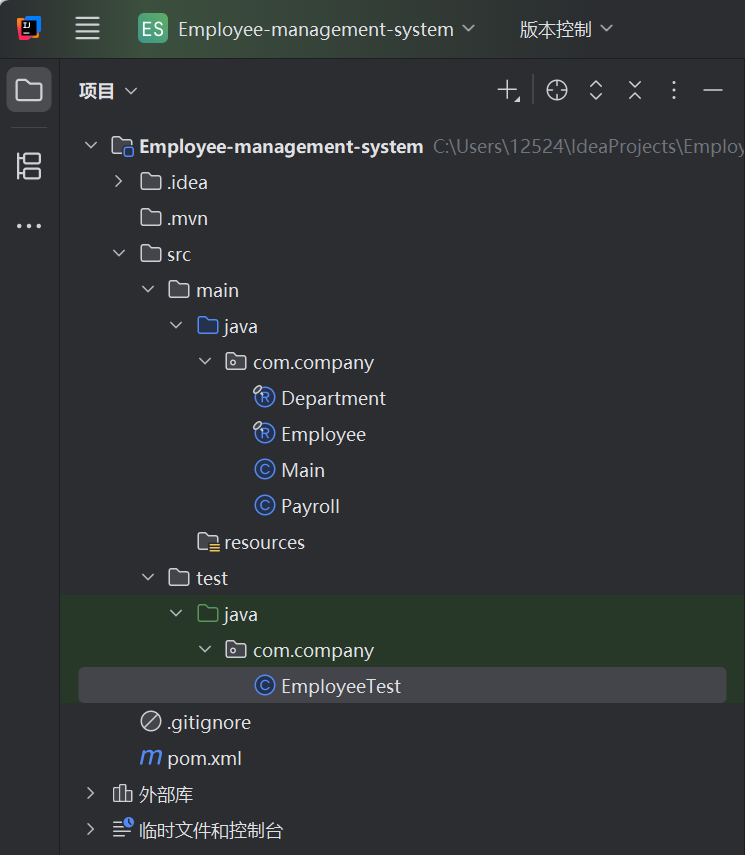Viewport: 745px width, 855px height.
Task: Open project panel options three-dot menu
Action: point(674,90)
